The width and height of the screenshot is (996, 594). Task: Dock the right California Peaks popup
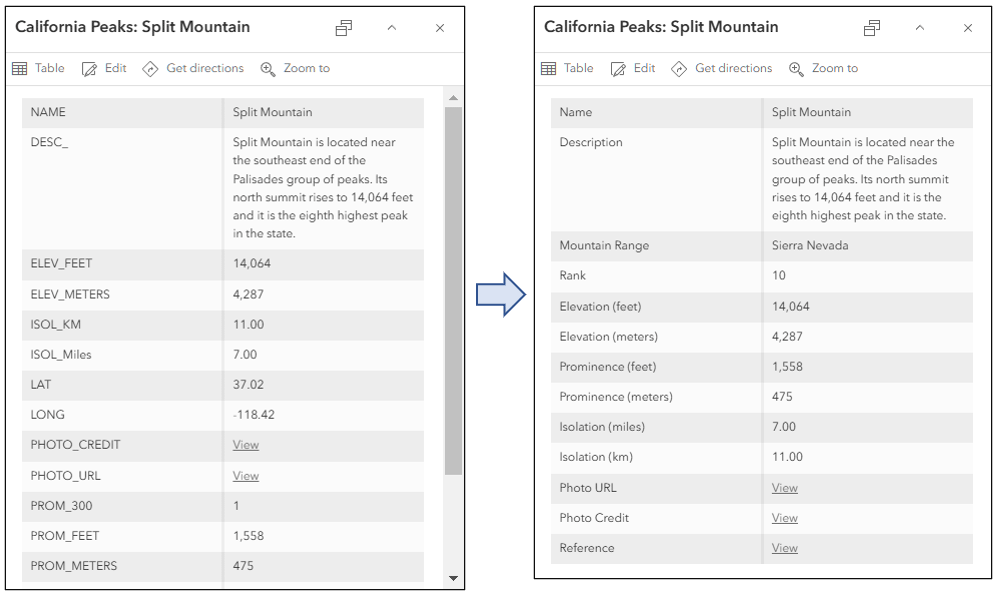[872, 28]
